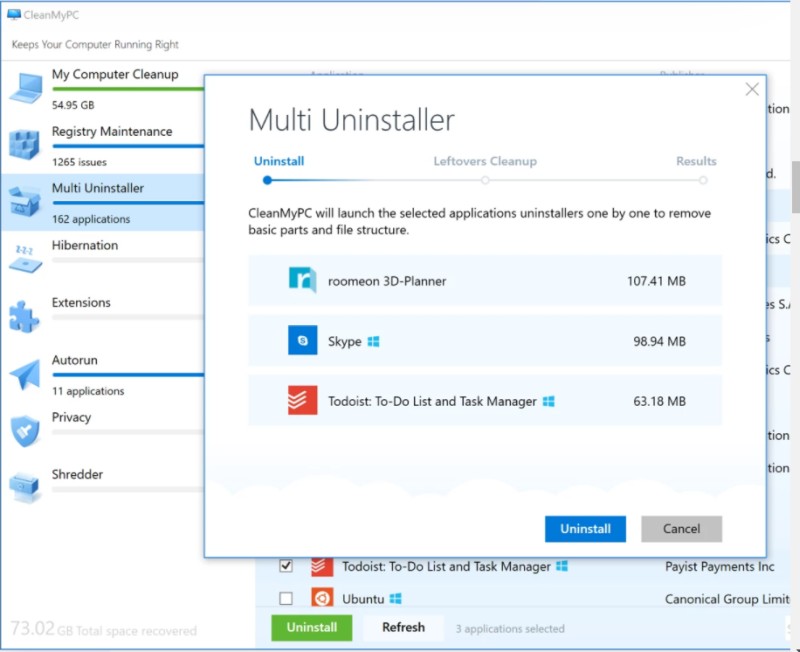This screenshot has height=652, width=800.
Task: Click the green Uninstall button
Action: coord(311,628)
